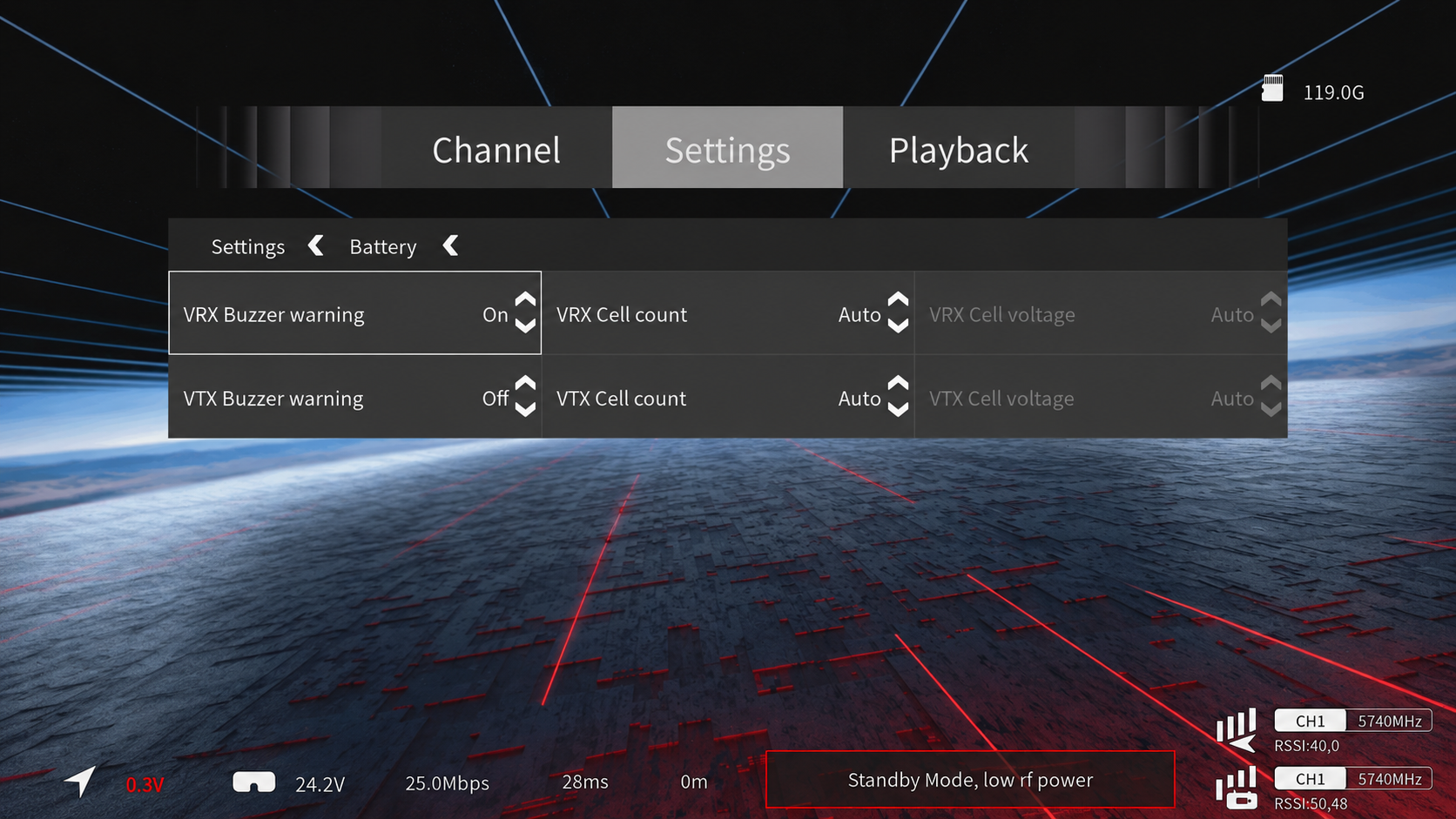
Task: Select the VRX Cell voltage row
Action: coord(1101,313)
